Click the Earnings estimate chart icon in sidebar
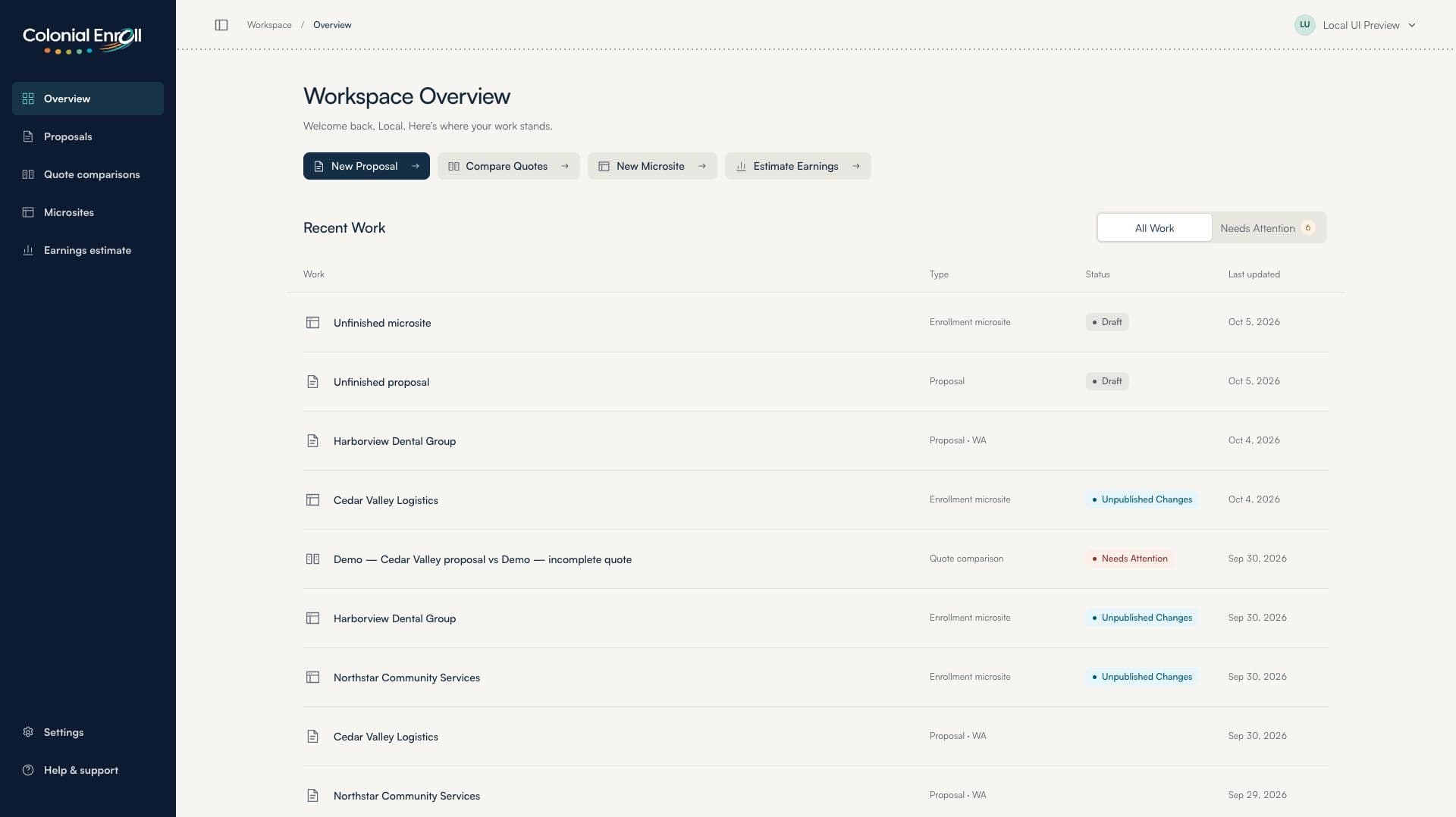This screenshot has height=817, width=1456. pos(28,250)
